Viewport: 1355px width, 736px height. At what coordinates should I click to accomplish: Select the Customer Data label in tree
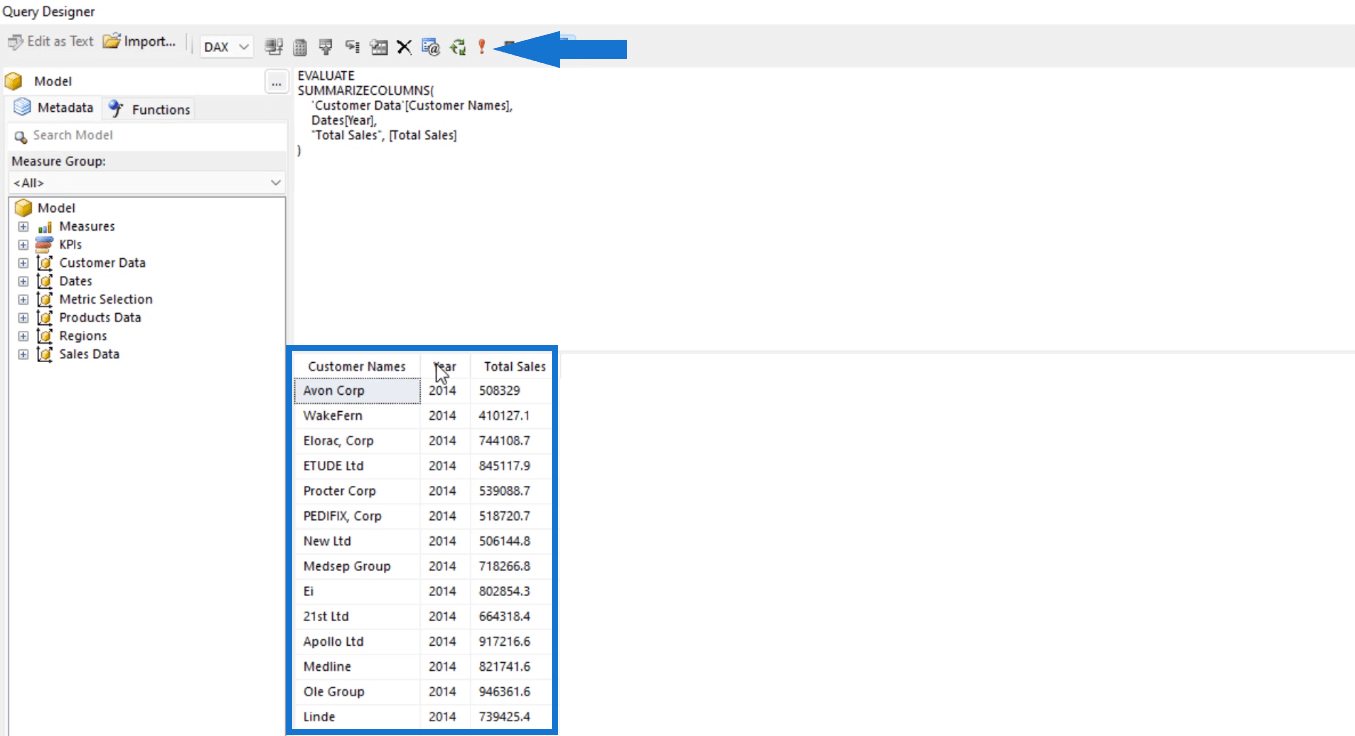tap(102, 263)
